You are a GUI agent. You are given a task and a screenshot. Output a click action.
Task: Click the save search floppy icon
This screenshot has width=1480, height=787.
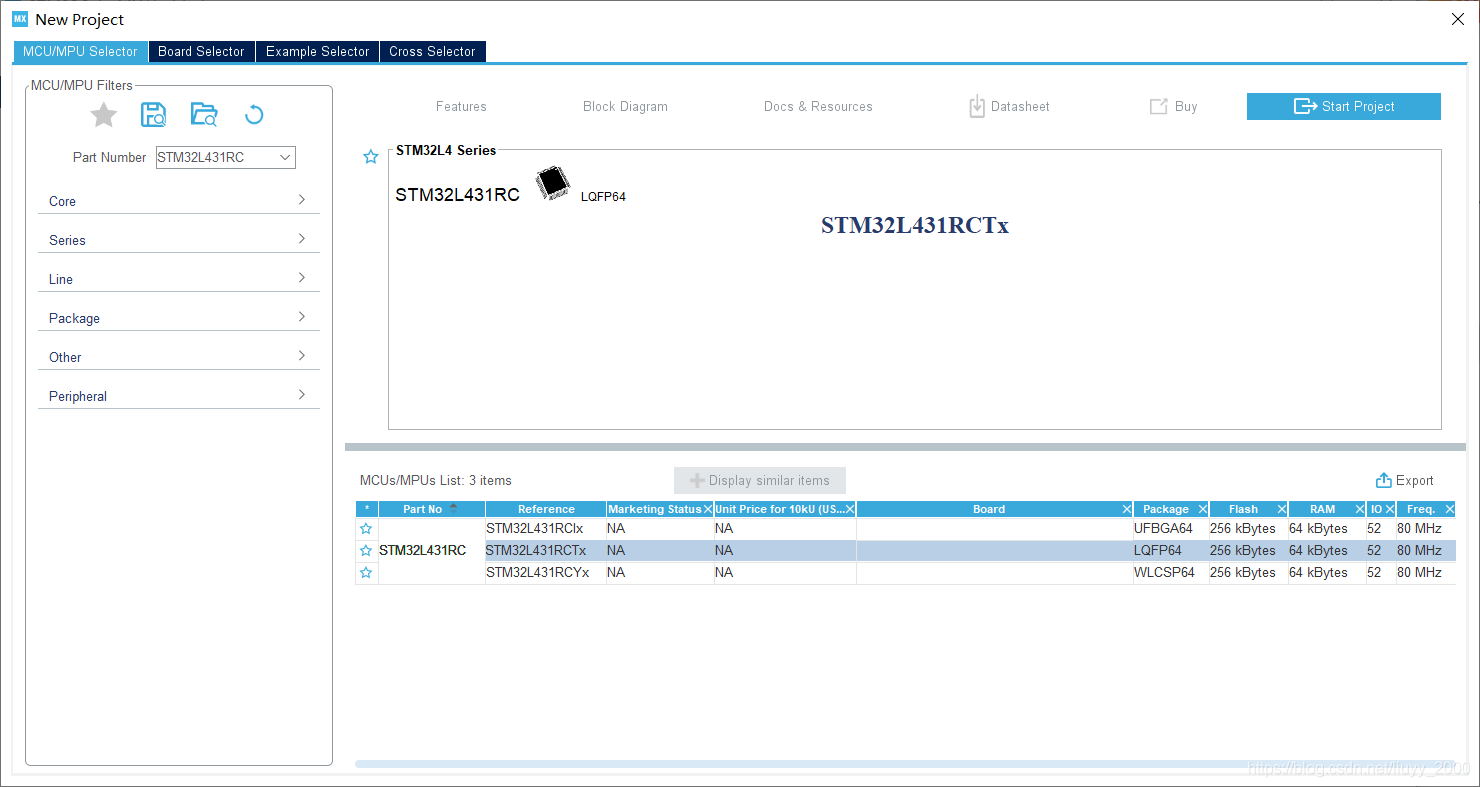153,115
